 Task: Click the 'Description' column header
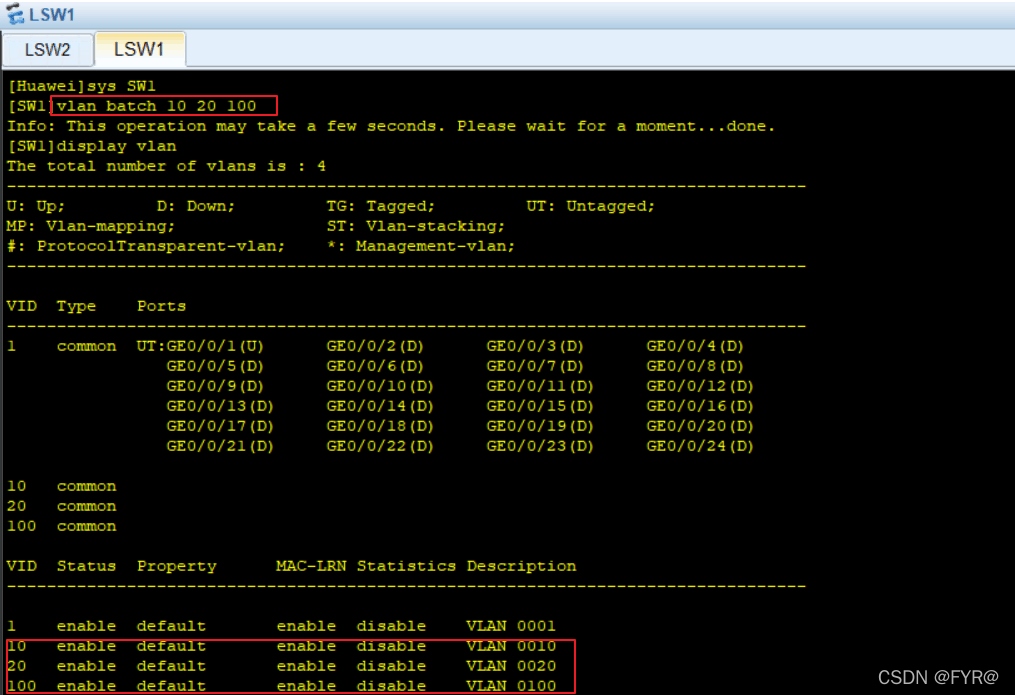(x=521, y=566)
